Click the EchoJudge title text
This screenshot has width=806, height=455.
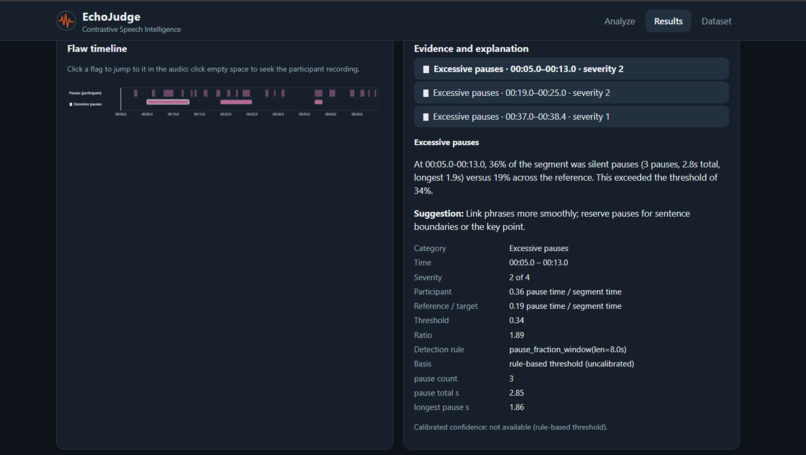(111, 16)
